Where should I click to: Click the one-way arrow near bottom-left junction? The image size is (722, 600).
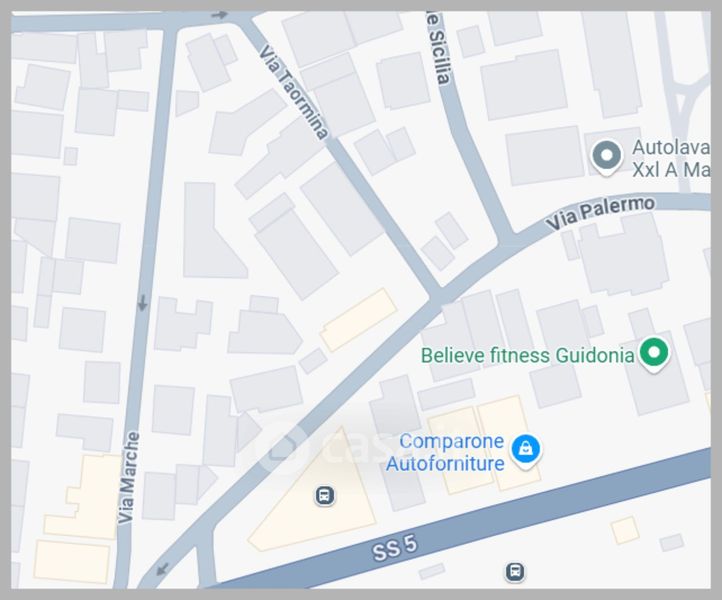[x=162, y=569]
